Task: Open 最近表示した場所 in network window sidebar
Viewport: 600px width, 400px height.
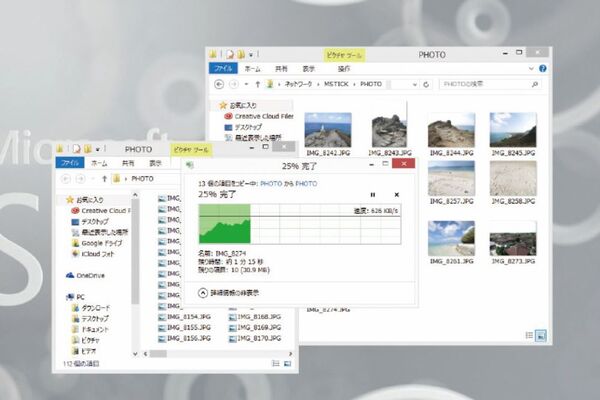Action: click(x=253, y=137)
